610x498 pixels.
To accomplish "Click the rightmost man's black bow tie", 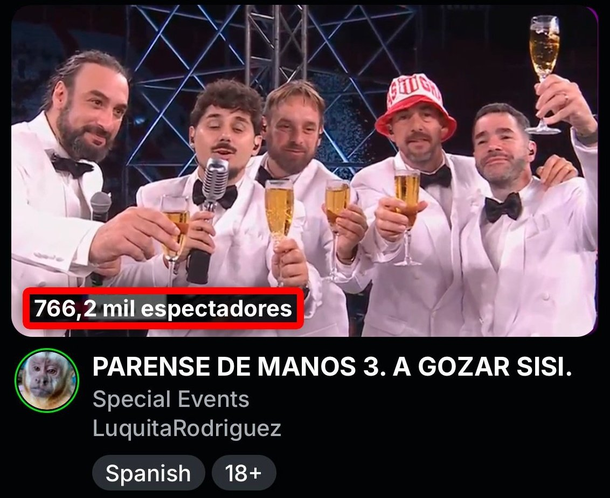I will coord(503,208).
